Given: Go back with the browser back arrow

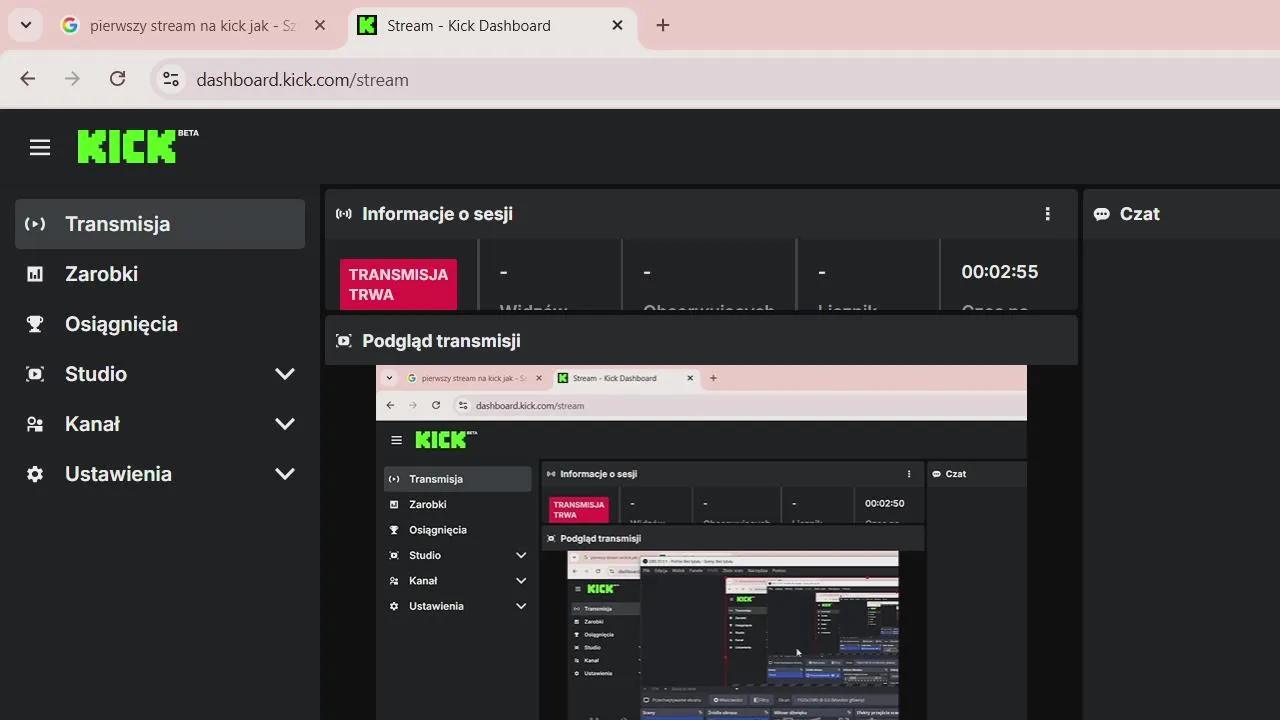Looking at the screenshot, I should tap(28, 79).
